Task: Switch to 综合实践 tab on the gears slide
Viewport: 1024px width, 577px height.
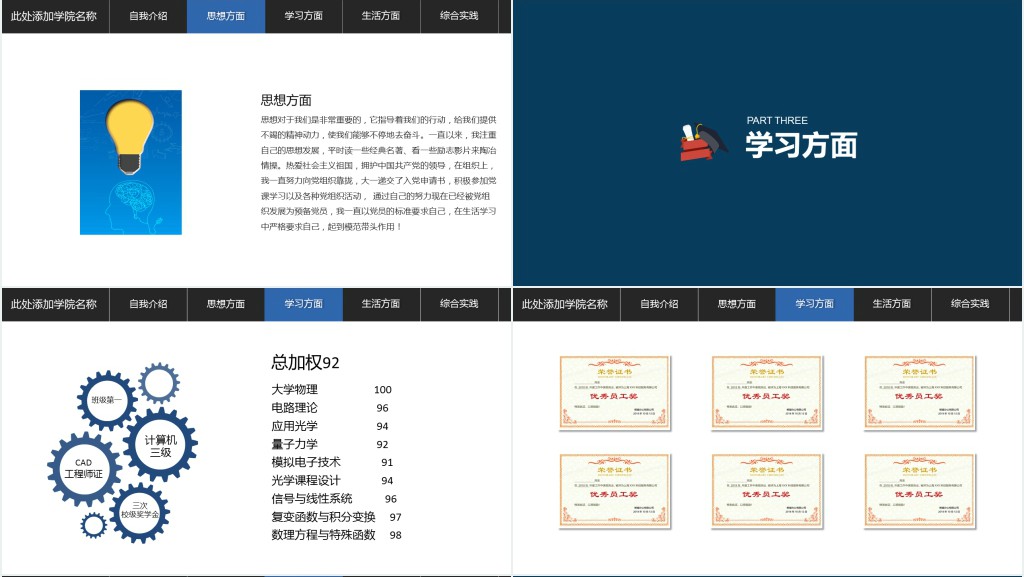Action: [459, 304]
